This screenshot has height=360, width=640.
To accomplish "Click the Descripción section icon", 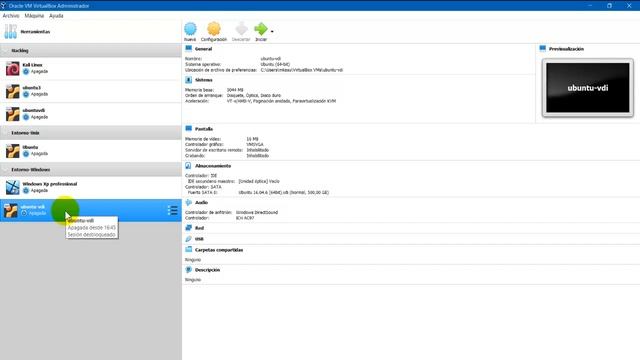I will [189, 270].
